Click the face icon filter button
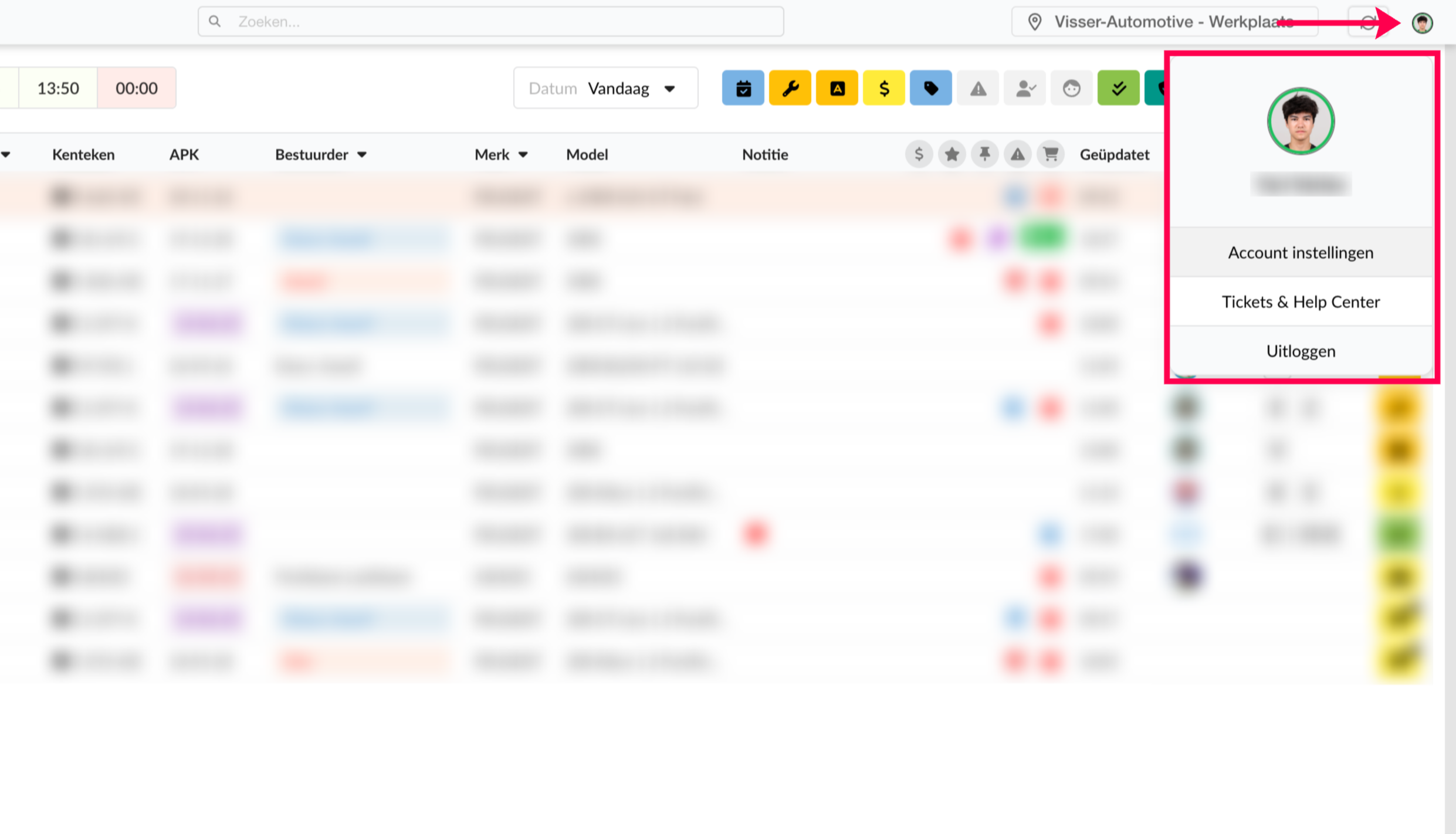The width and height of the screenshot is (1456, 834). (1071, 89)
